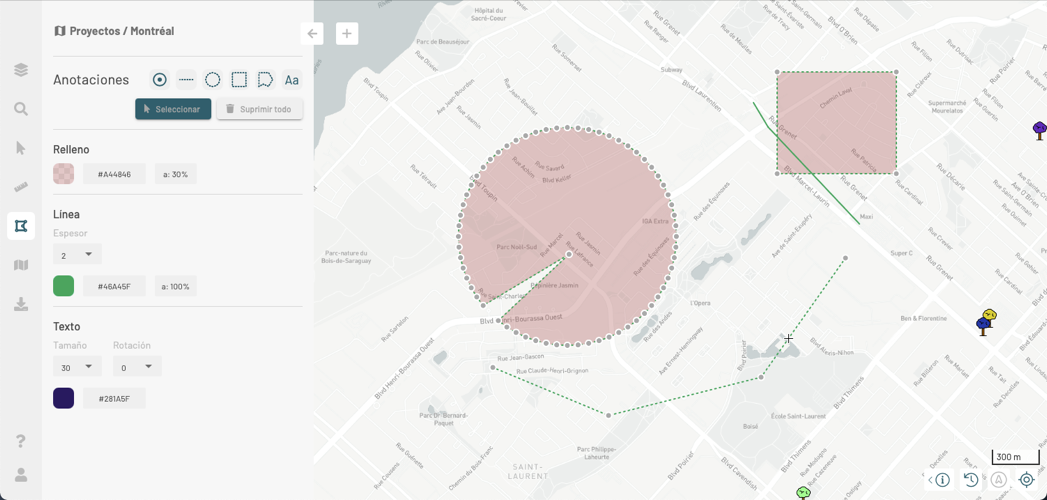Select the circle annotation tool
Viewport: 1047px width, 500px height.
tap(213, 80)
